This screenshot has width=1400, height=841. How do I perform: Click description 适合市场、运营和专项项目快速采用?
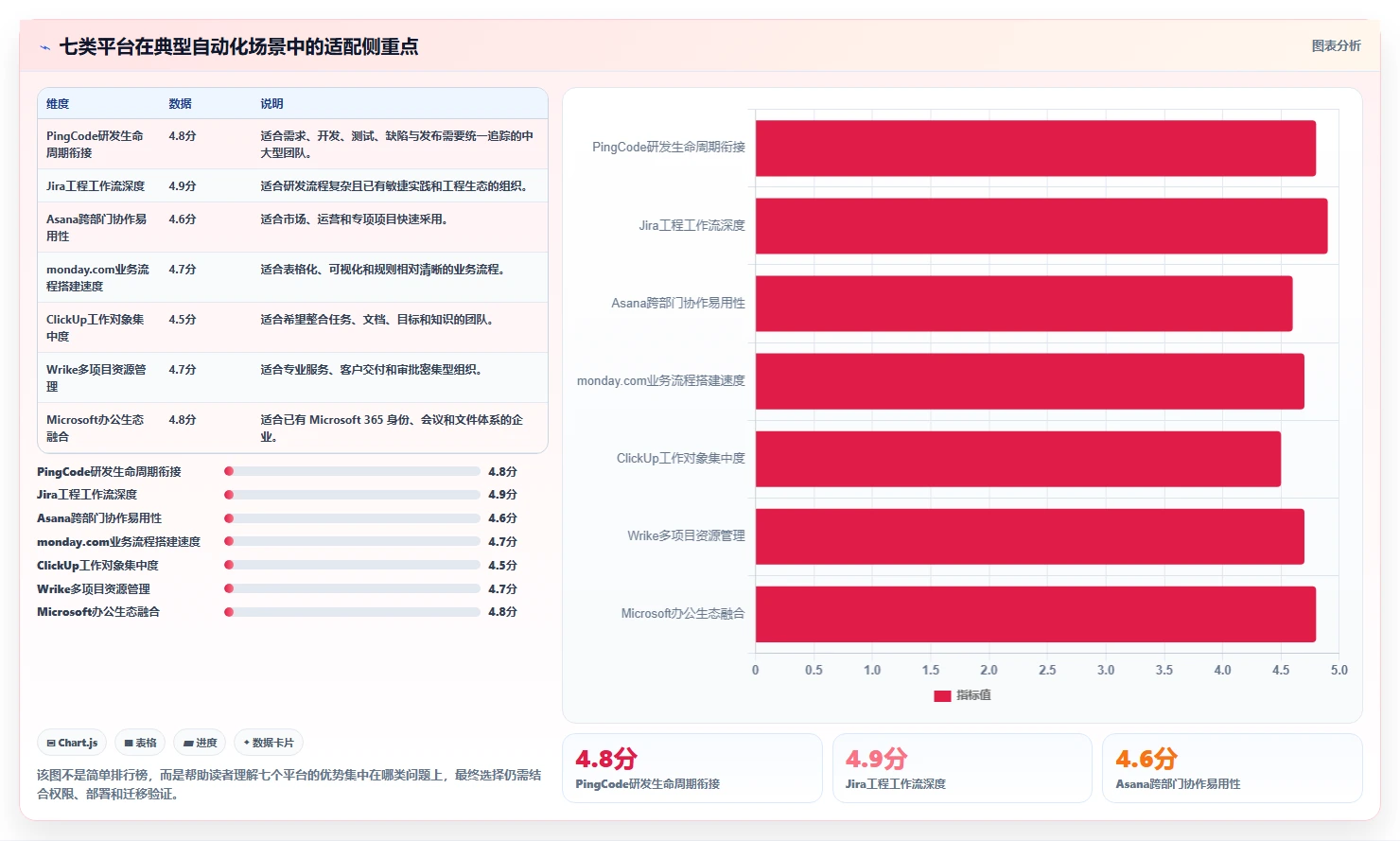[354, 219]
